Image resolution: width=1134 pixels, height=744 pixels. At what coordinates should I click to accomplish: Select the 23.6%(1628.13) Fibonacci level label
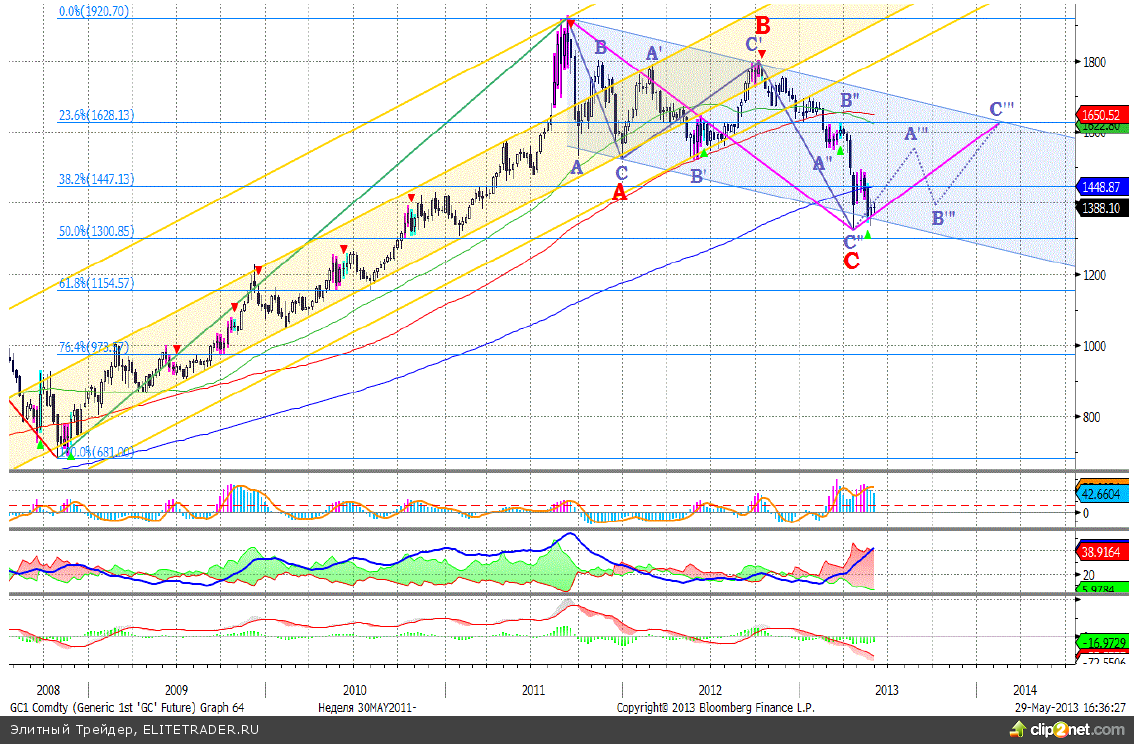[96, 115]
